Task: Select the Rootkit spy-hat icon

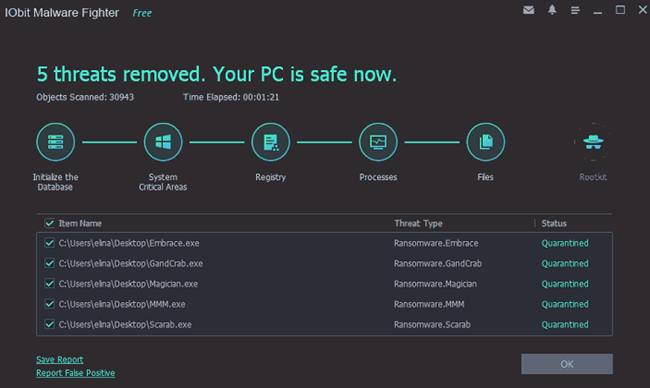Action: tap(593, 142)
